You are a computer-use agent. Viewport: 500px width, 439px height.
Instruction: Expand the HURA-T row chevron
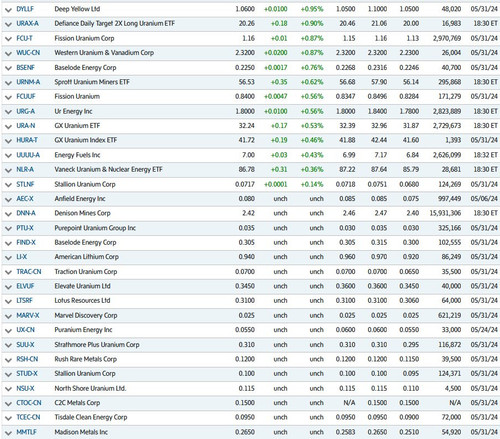point(9,141)
